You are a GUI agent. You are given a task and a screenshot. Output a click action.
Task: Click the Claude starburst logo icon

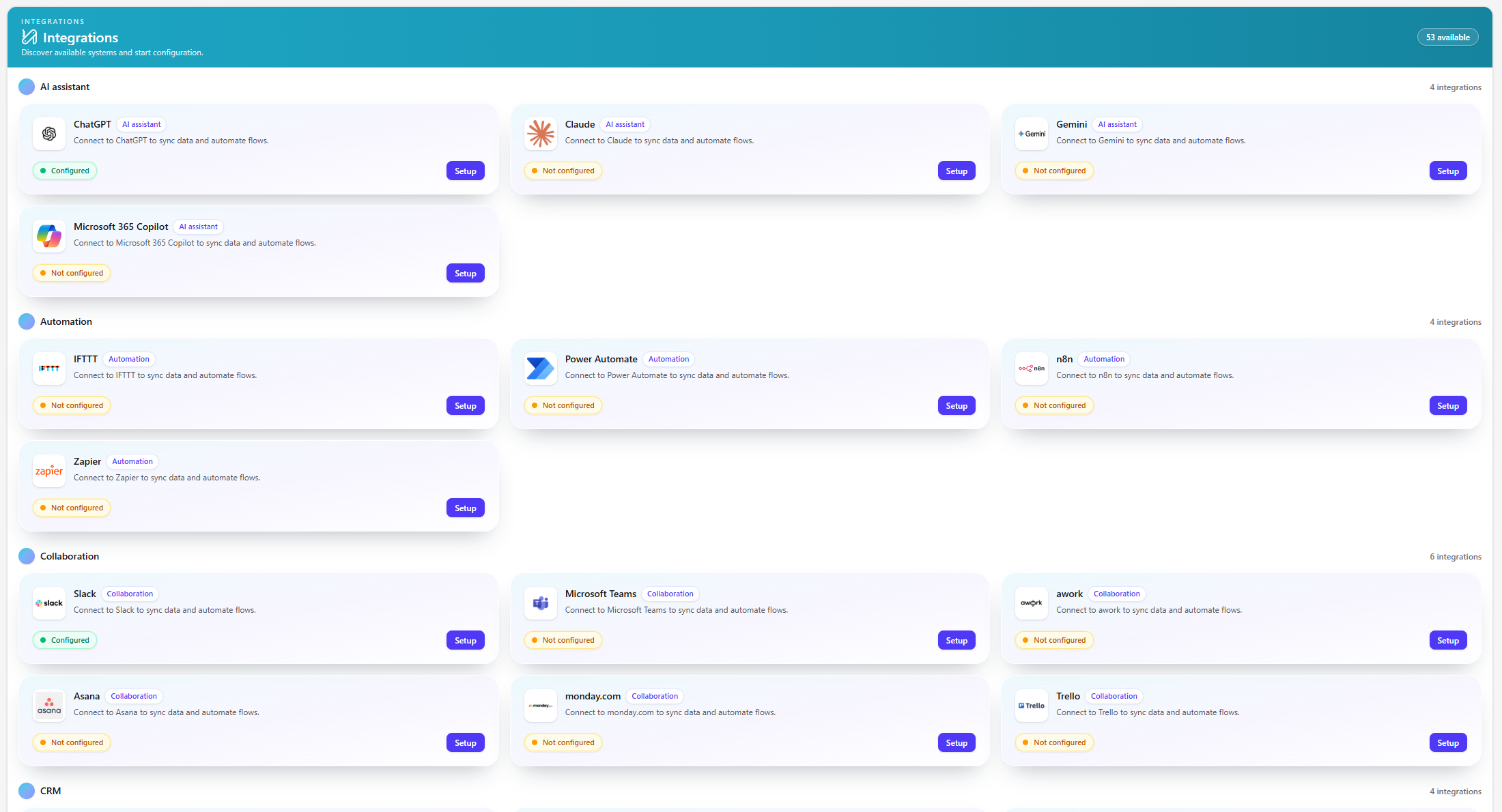click(x=541, y=134)
